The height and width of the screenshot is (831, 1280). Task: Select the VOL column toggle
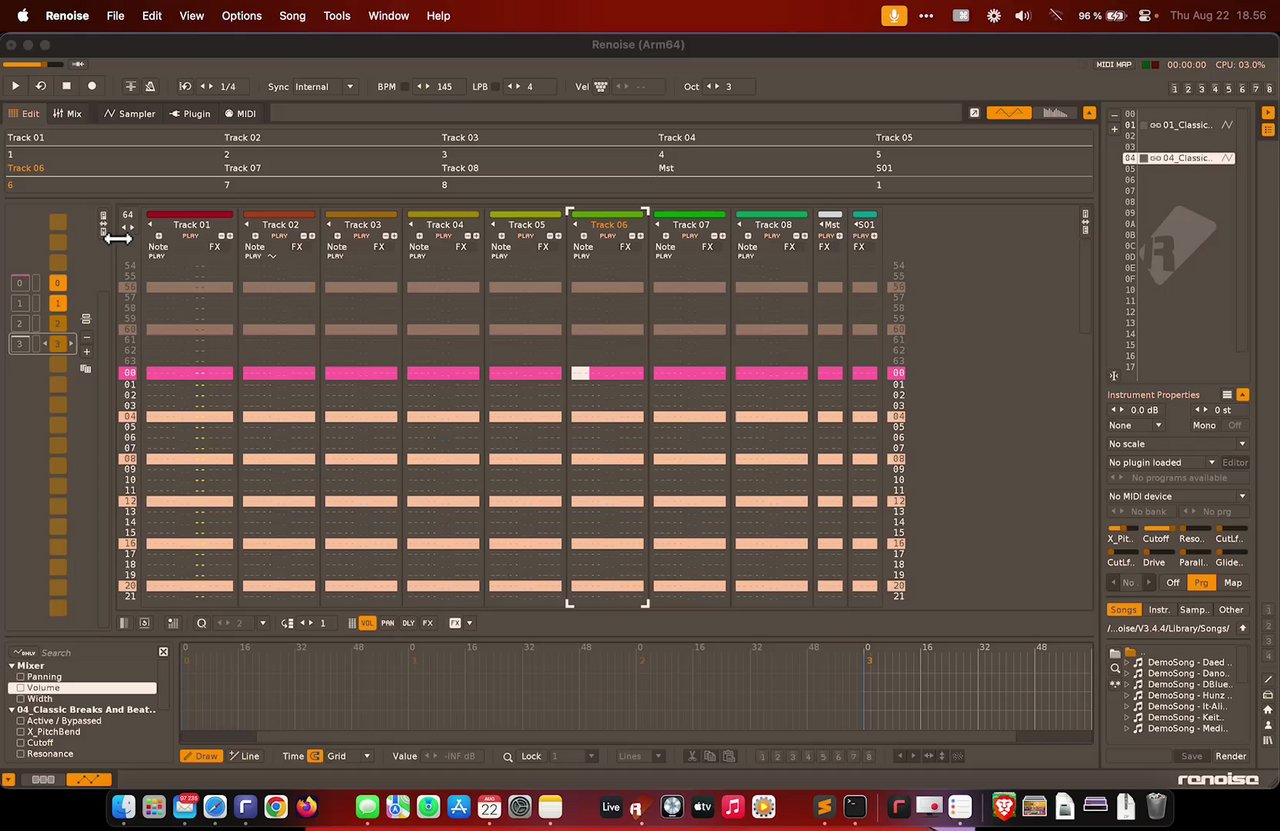(367, 623)
